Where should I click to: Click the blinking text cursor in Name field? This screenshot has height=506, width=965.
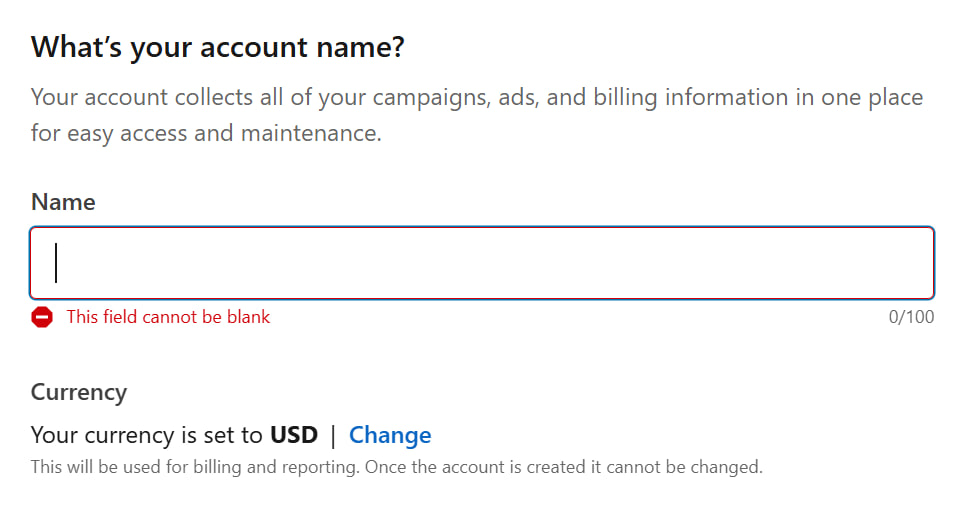click(56, 264)
